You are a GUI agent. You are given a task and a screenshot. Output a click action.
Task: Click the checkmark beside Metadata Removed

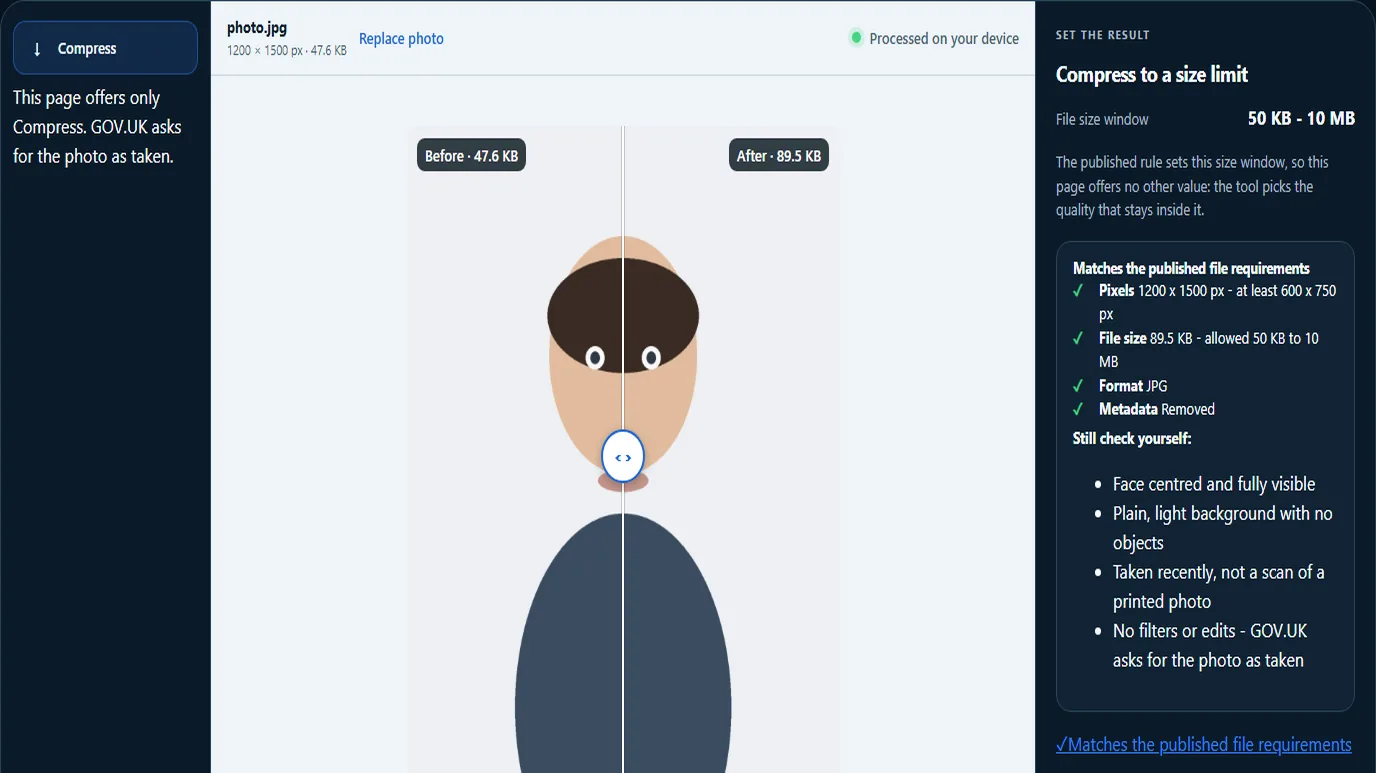pyautogui.click(x=1078, y=409)
